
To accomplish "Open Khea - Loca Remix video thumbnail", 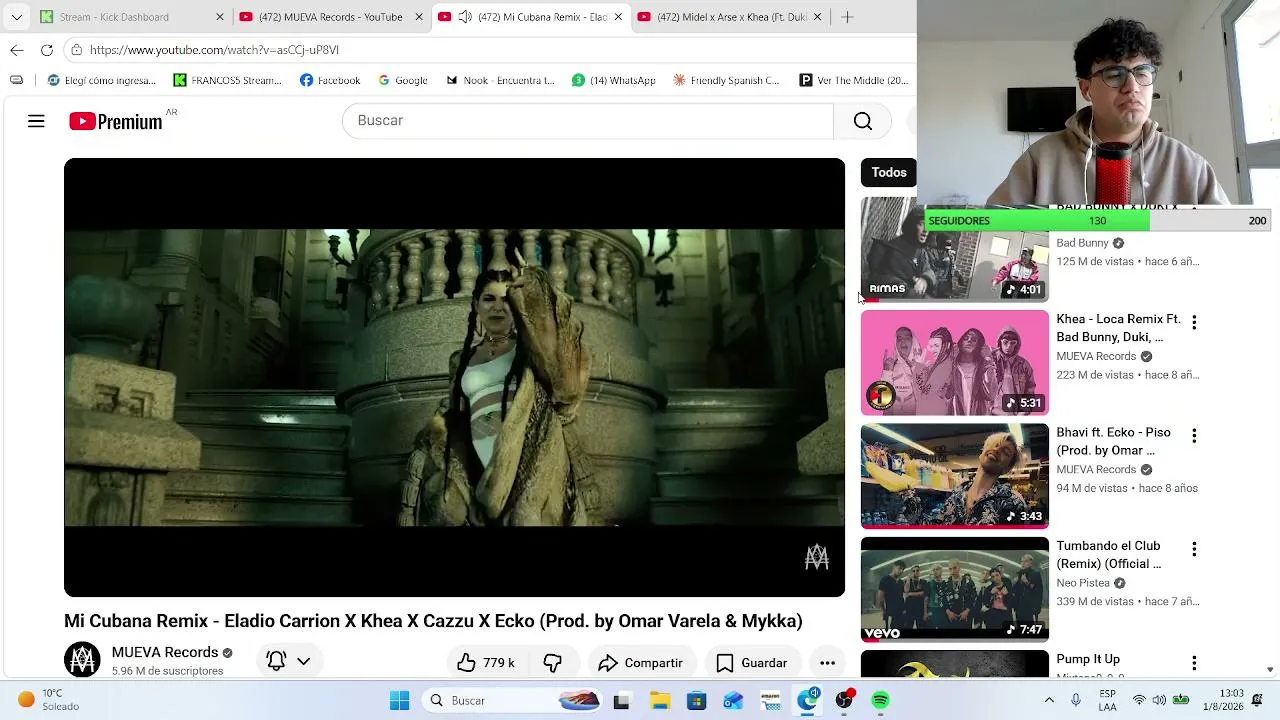I will (954, 363).
